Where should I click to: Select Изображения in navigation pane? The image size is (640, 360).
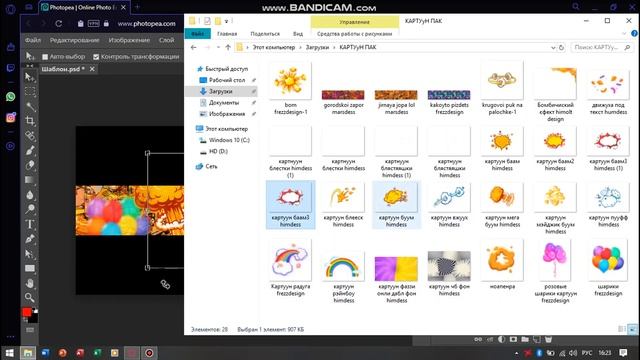pos(227,114)
